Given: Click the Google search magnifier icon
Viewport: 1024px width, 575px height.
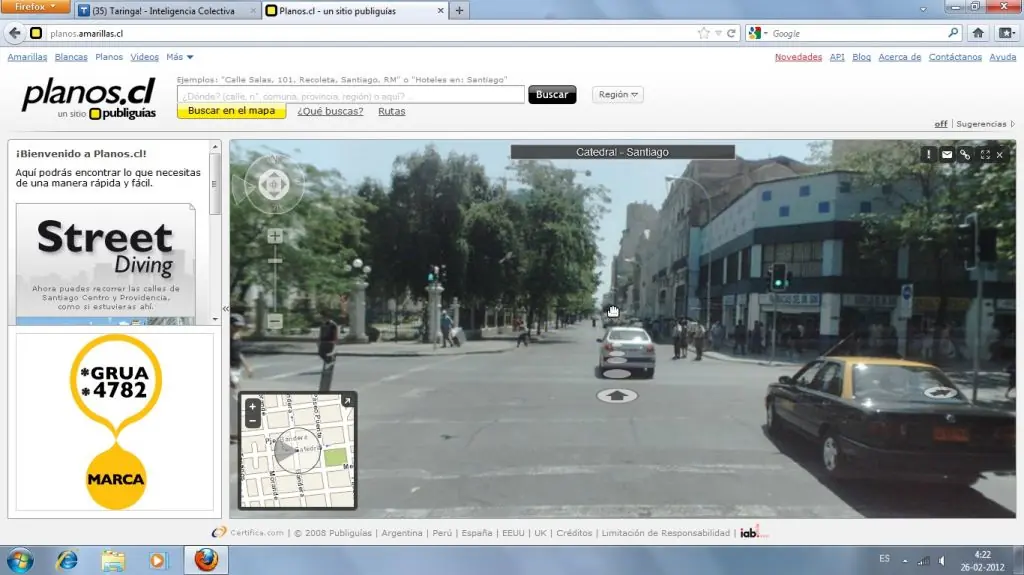Looking at the screenshot, I should pos(953,33).
